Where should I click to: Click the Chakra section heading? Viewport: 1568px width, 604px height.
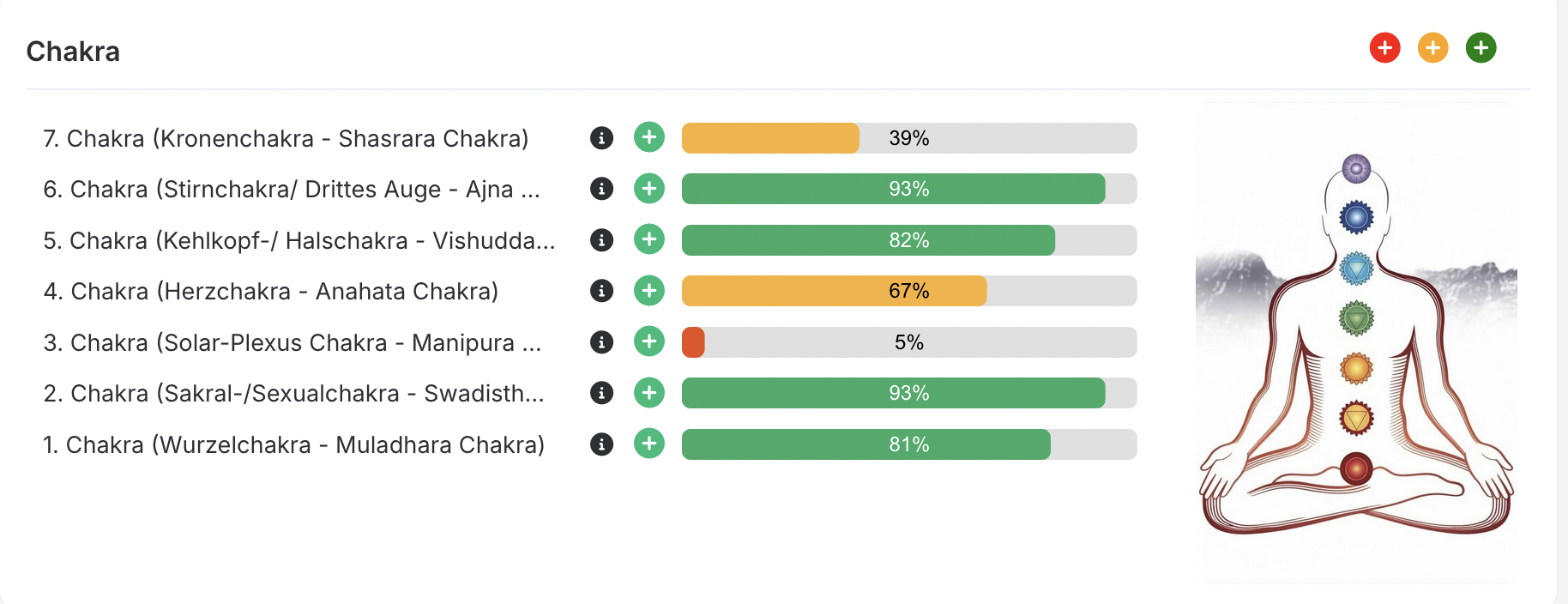pyautogui.click(x=73, y=51)
